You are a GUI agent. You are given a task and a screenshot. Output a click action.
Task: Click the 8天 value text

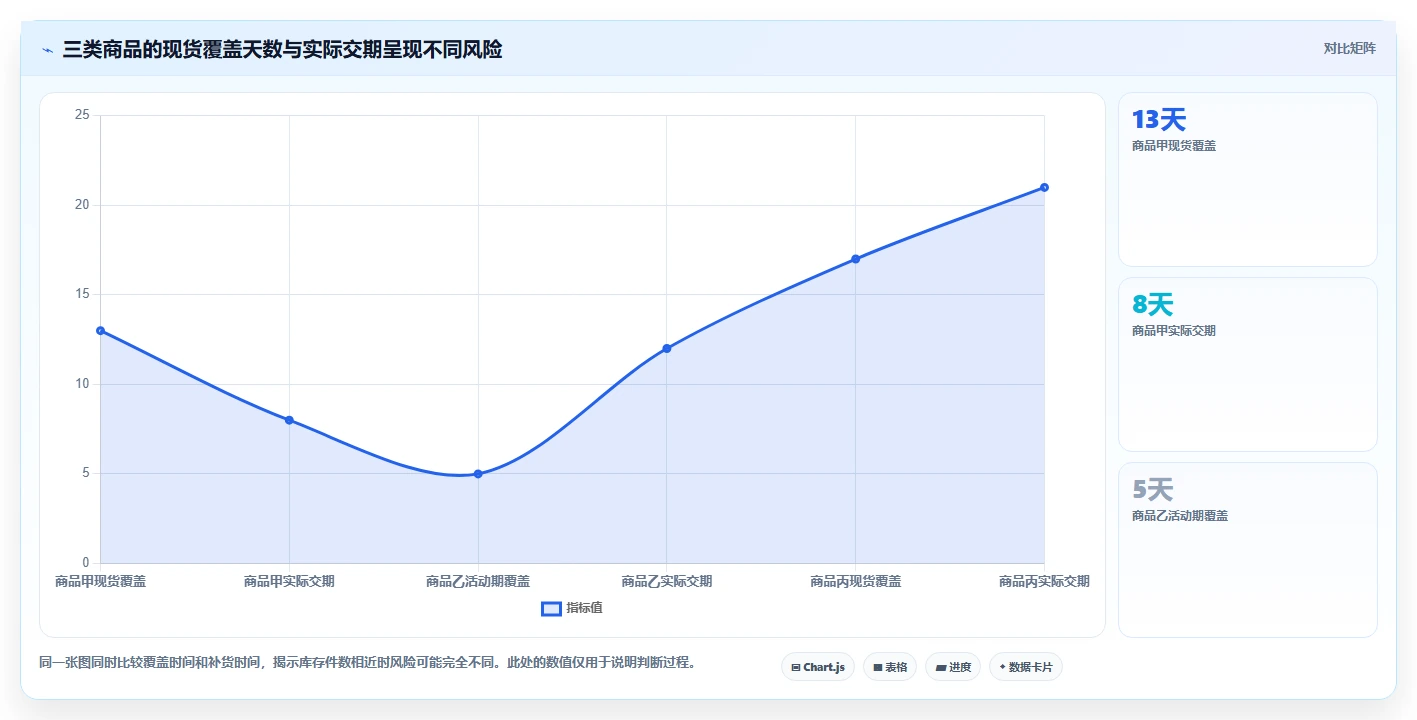[x=1152, y=305]
